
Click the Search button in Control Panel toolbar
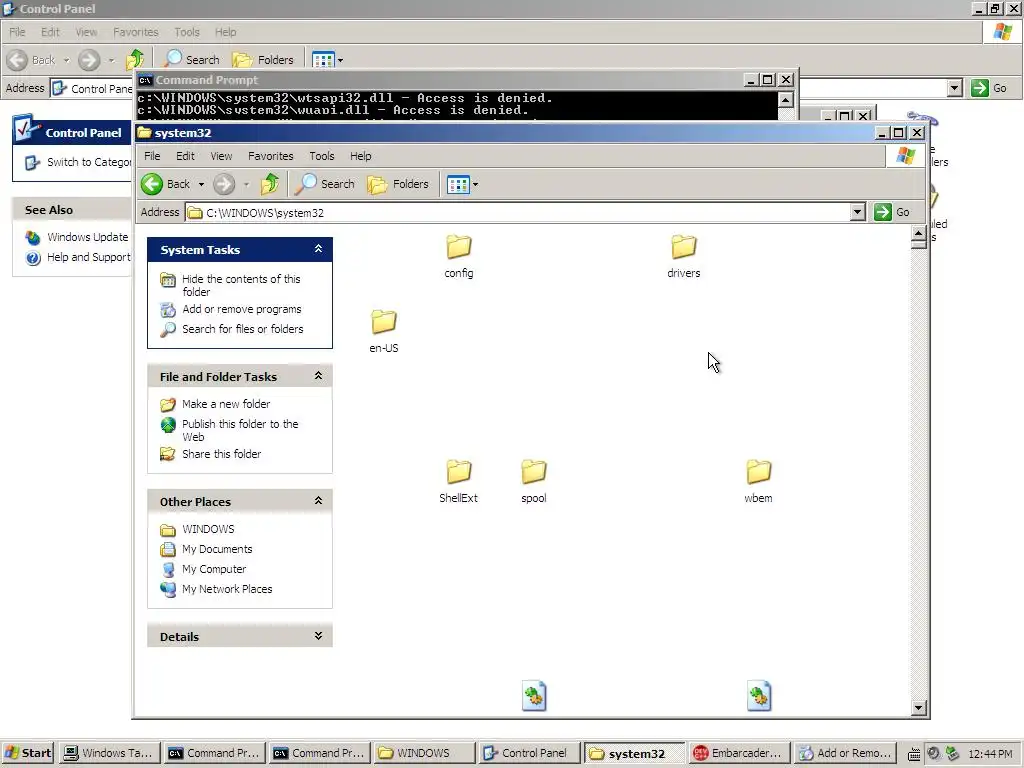[x=192, y=59]
